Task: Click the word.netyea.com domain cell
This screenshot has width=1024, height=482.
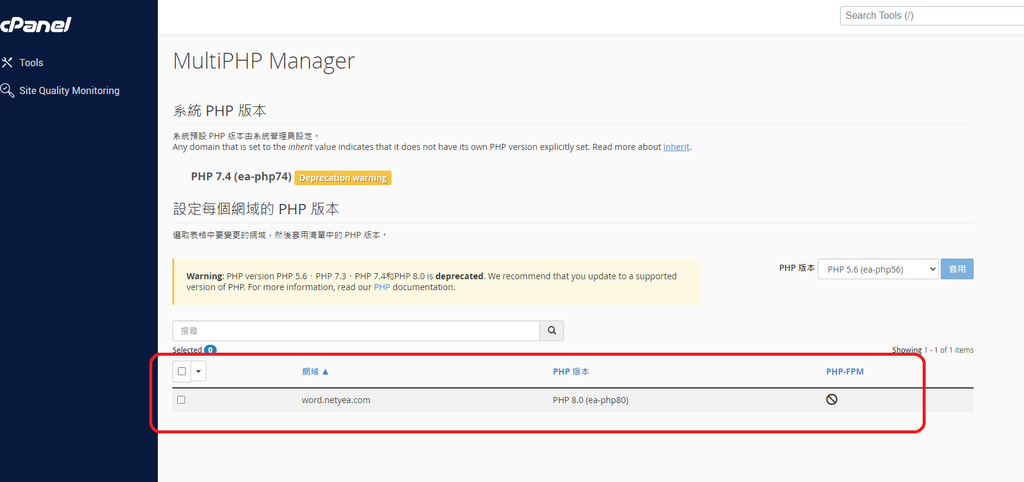Action: click(336, 400)
